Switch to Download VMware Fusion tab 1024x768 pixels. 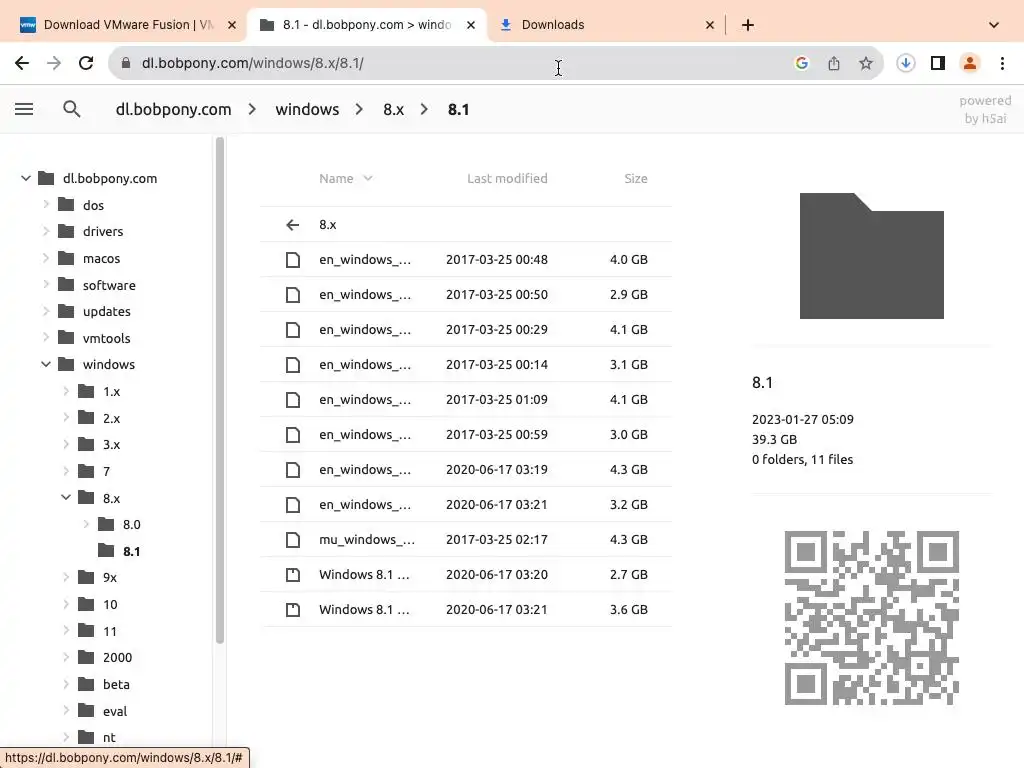pyautogui.click(x=128, y=25)
